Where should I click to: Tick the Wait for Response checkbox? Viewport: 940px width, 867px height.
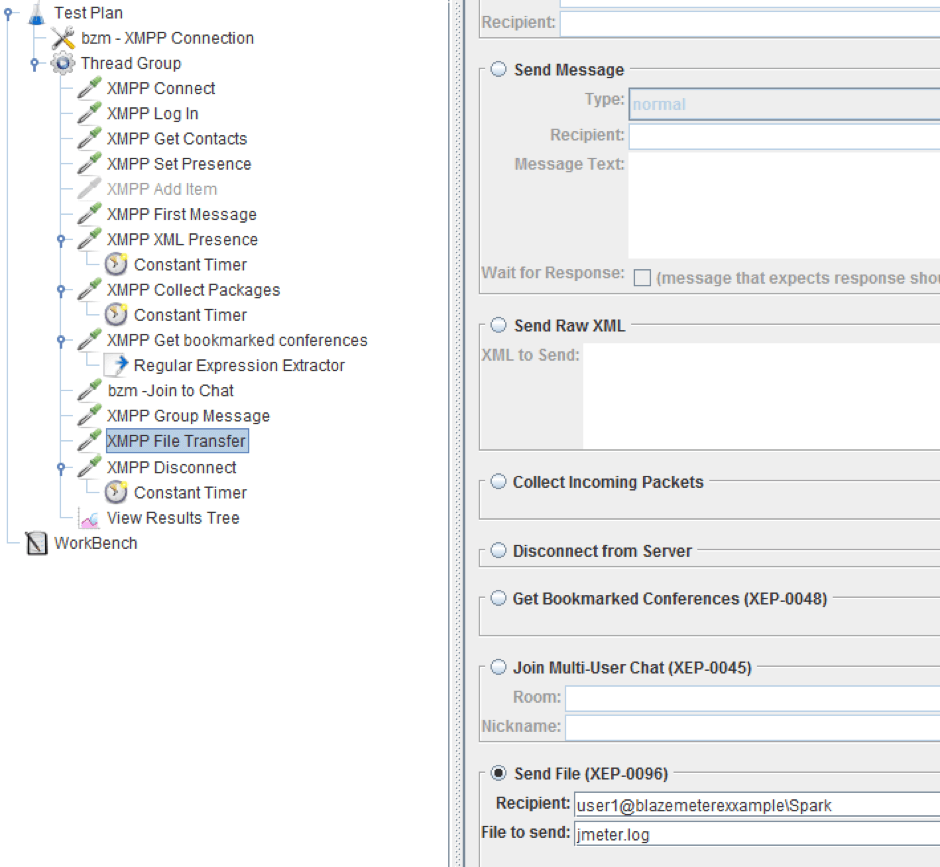click(642, 278)
